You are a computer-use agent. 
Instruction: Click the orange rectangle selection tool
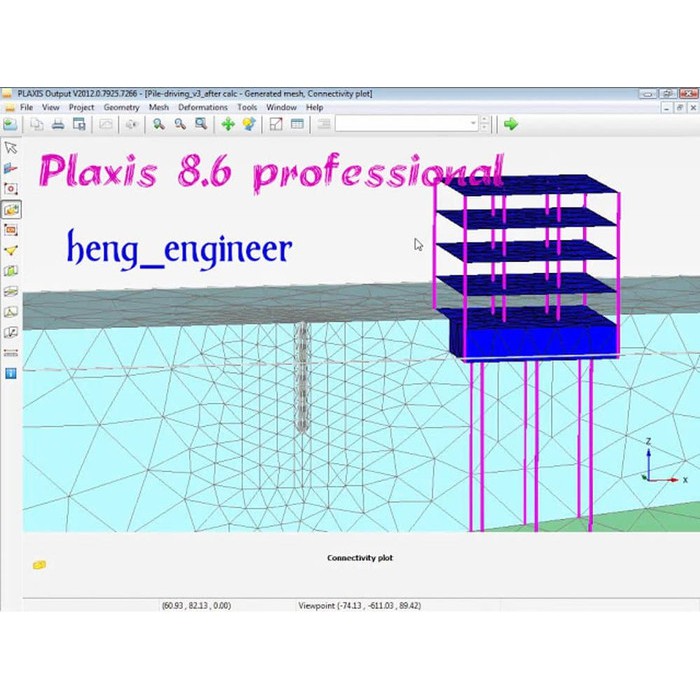pos(11,230)
